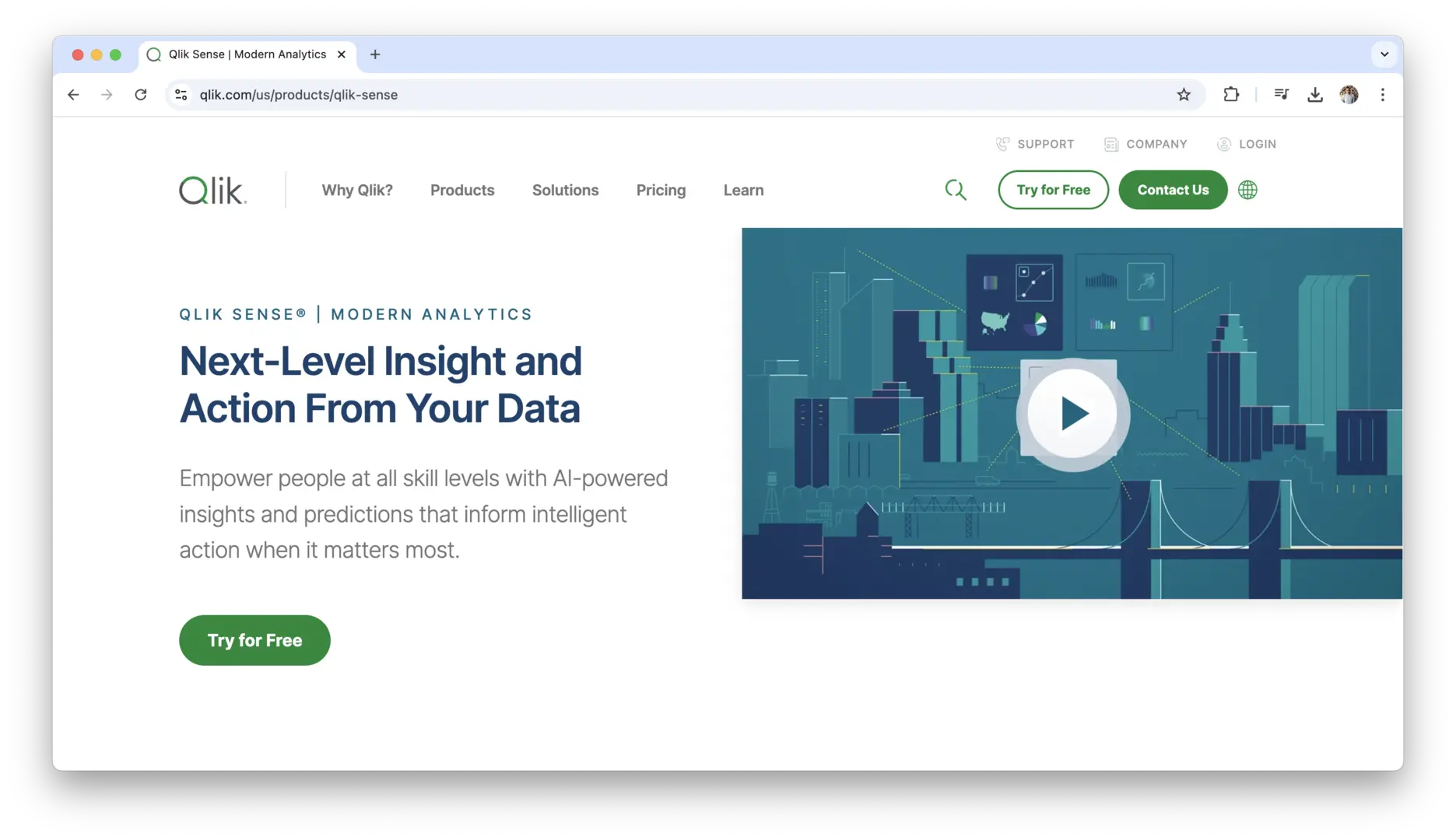Screen dimensions: 1456x840
Task: Open the media controls icon
Action: pyautogui.click(x=1281, y=95)
